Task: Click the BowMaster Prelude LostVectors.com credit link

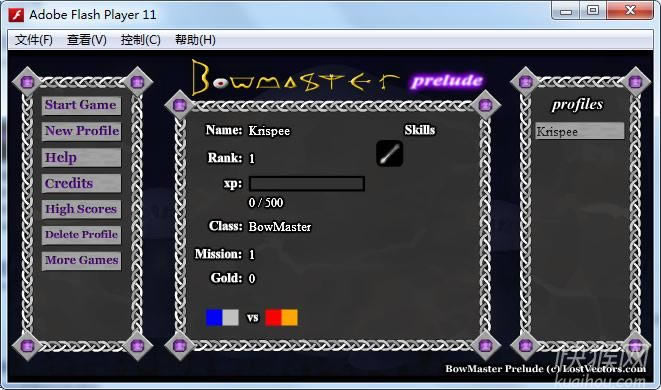Action: pos(545,368)
